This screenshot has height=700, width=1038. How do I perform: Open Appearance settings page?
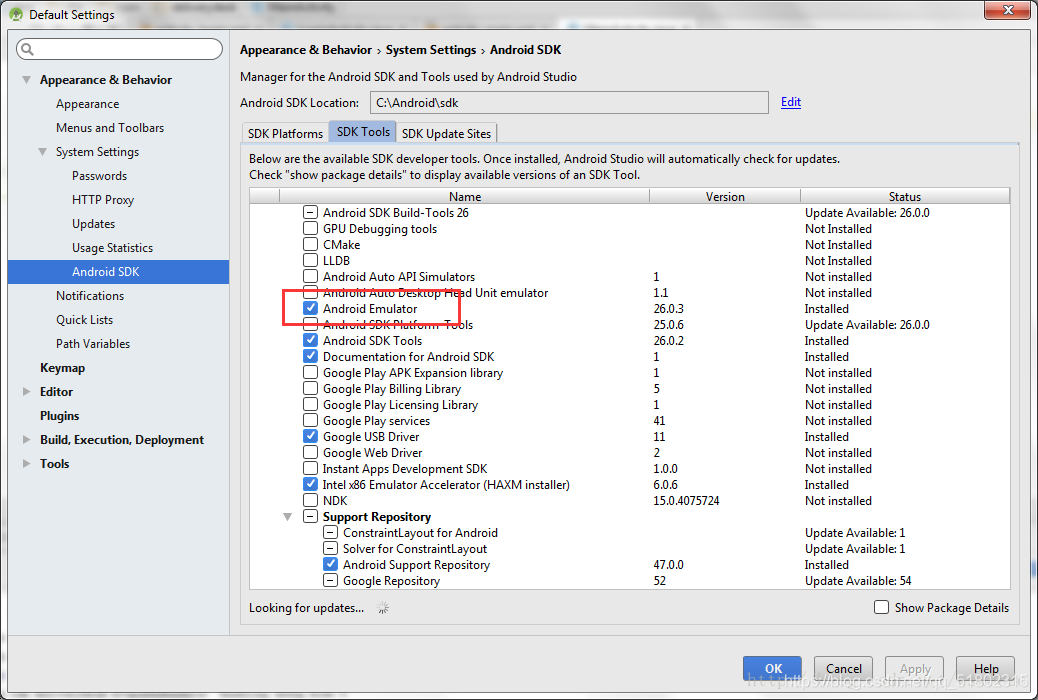(x=87, y=104)
